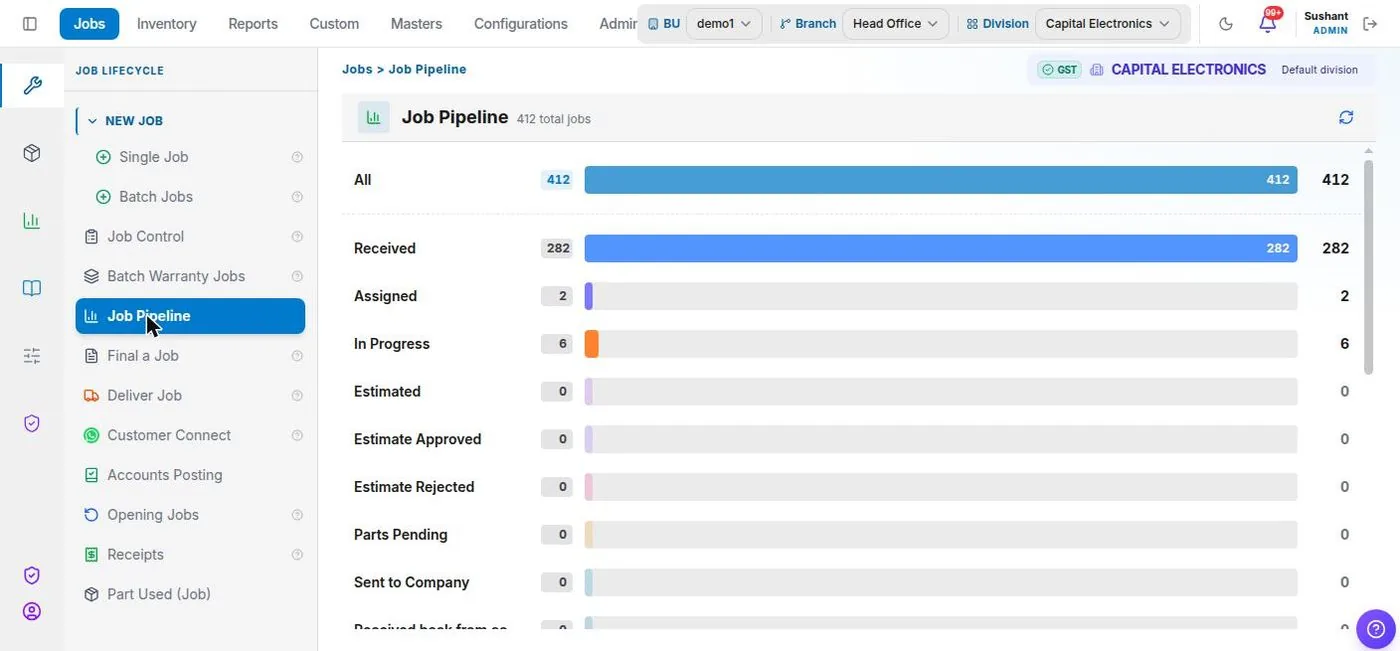
Task: Open the user profile circle icon
Action: tap(32, 611)
